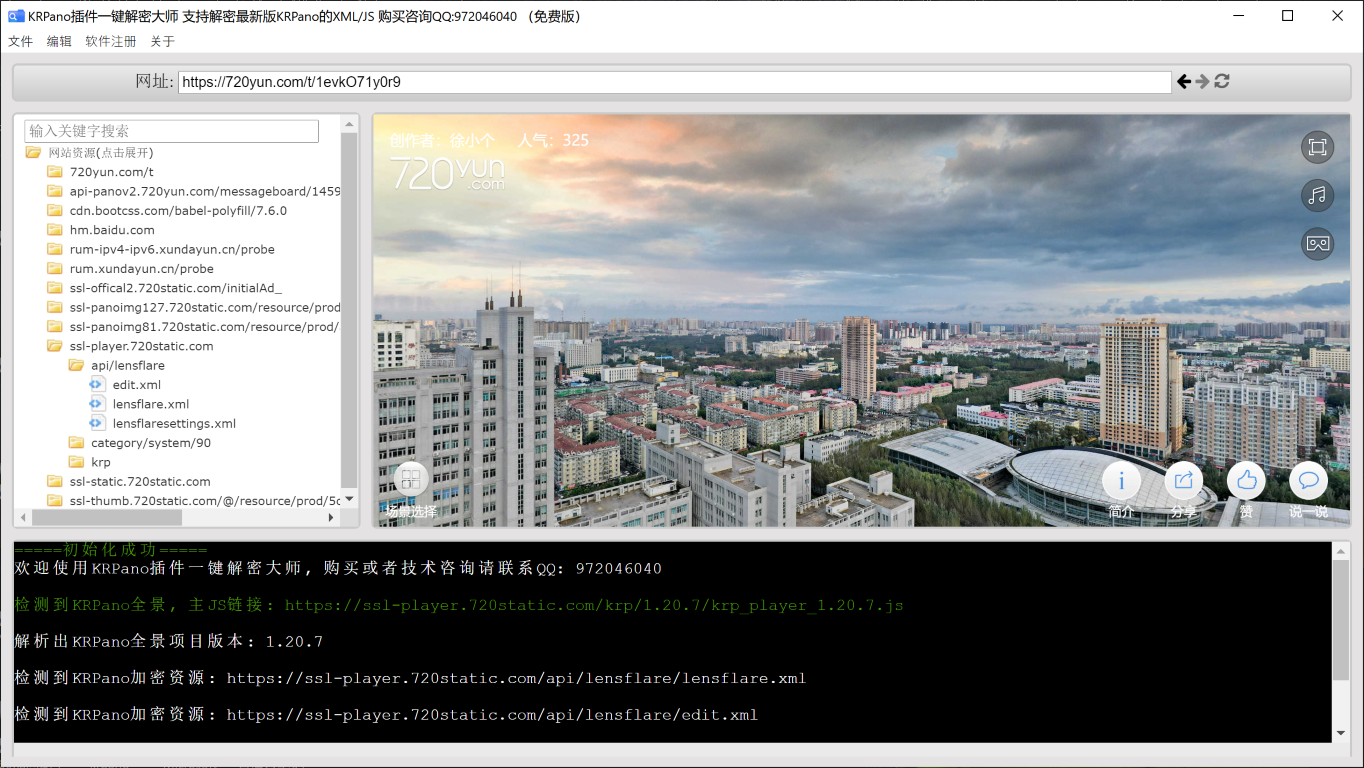Image resolution: width=1364 pixels, height=768 pixels.
Task: Click the 说一说 comment bubble icon
Action: click(1308, 480)
